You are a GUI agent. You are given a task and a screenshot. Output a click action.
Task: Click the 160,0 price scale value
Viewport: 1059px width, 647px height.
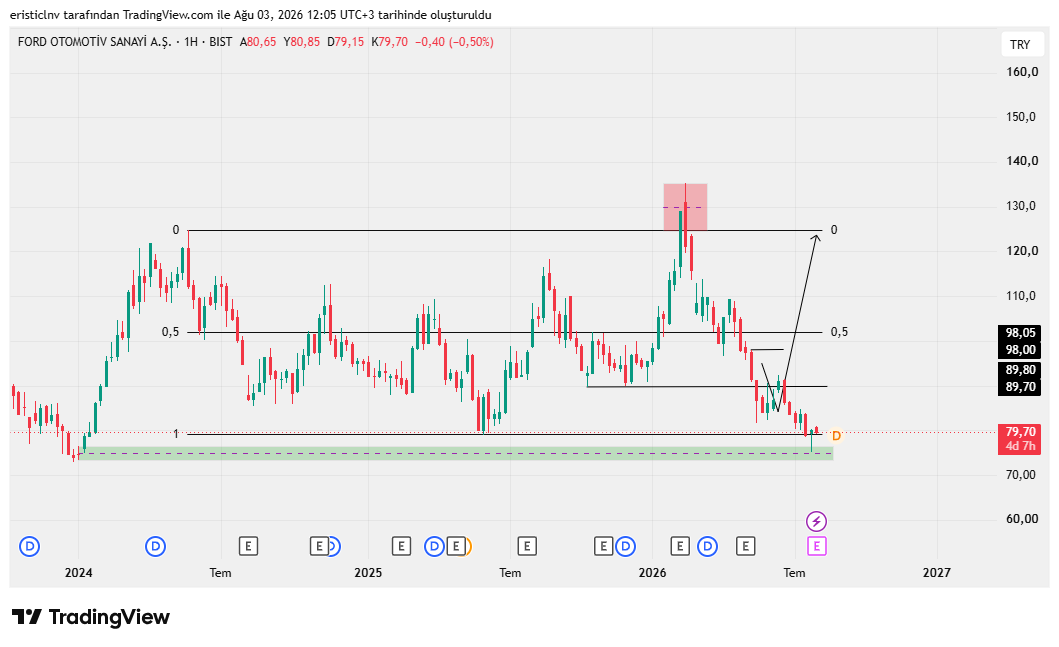click(1021, 72)
